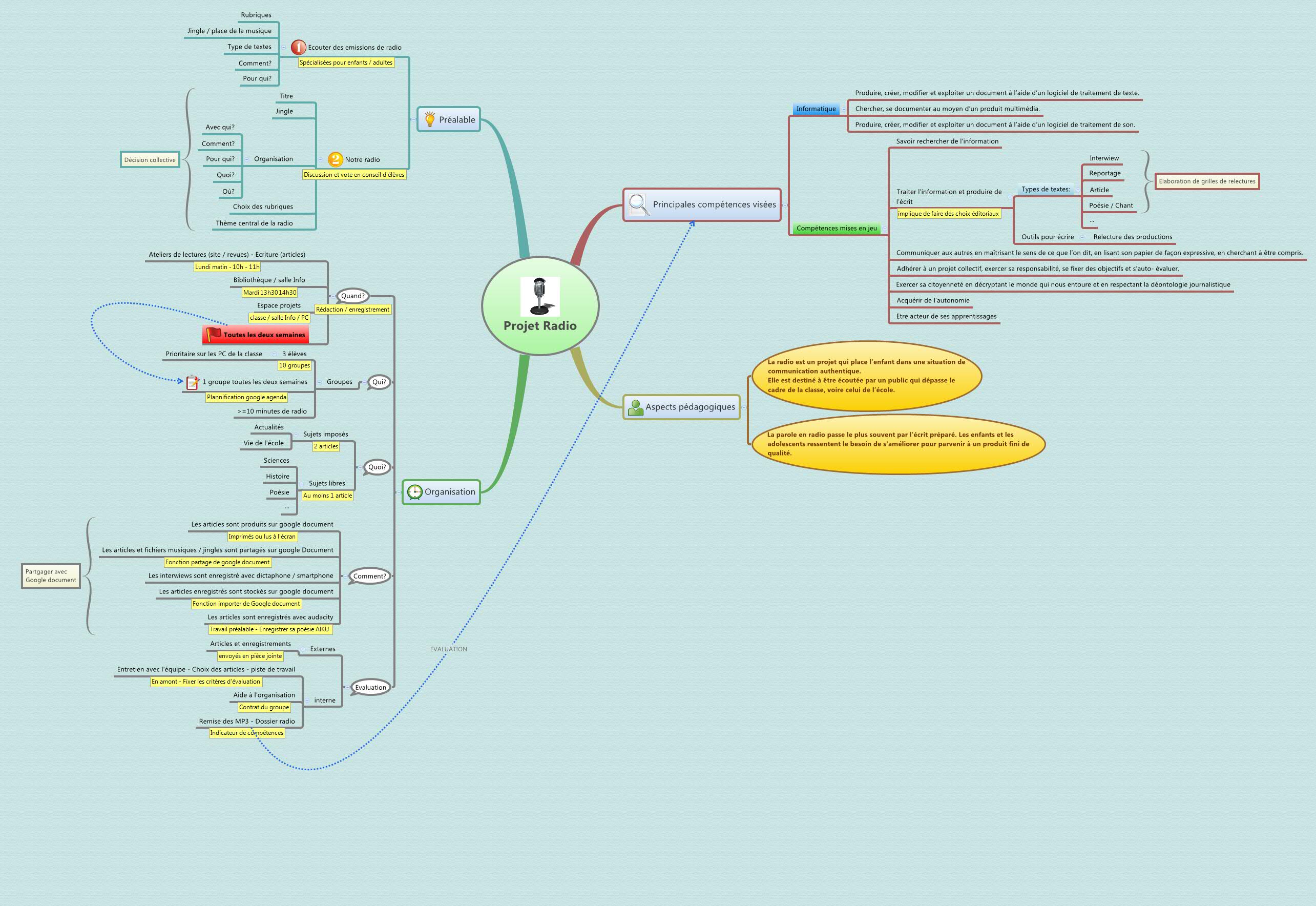Select the Décision collective label node
1316x906 pixels.
click(x=149, y=160)
